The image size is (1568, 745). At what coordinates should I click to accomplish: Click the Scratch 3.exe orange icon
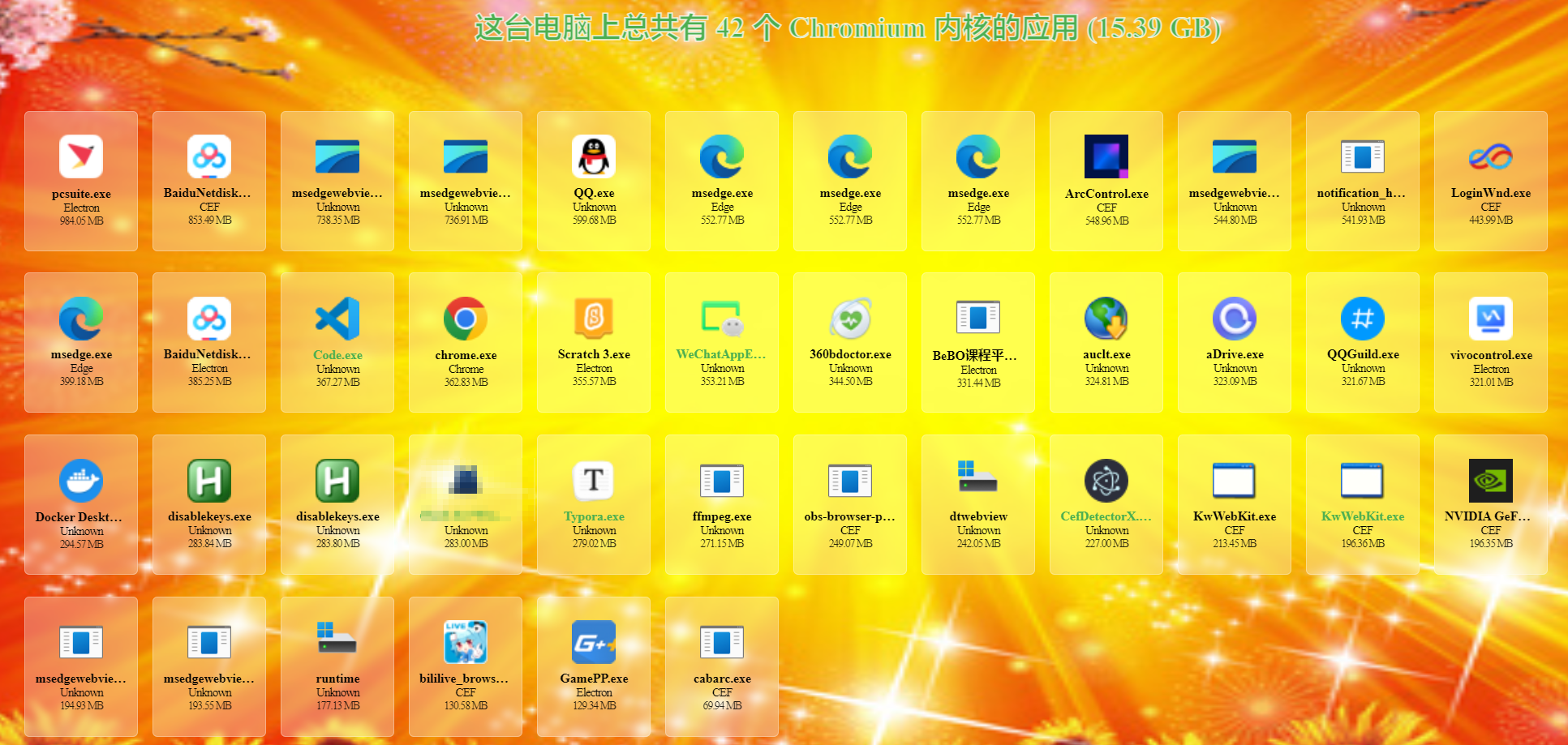click(594, 319)
